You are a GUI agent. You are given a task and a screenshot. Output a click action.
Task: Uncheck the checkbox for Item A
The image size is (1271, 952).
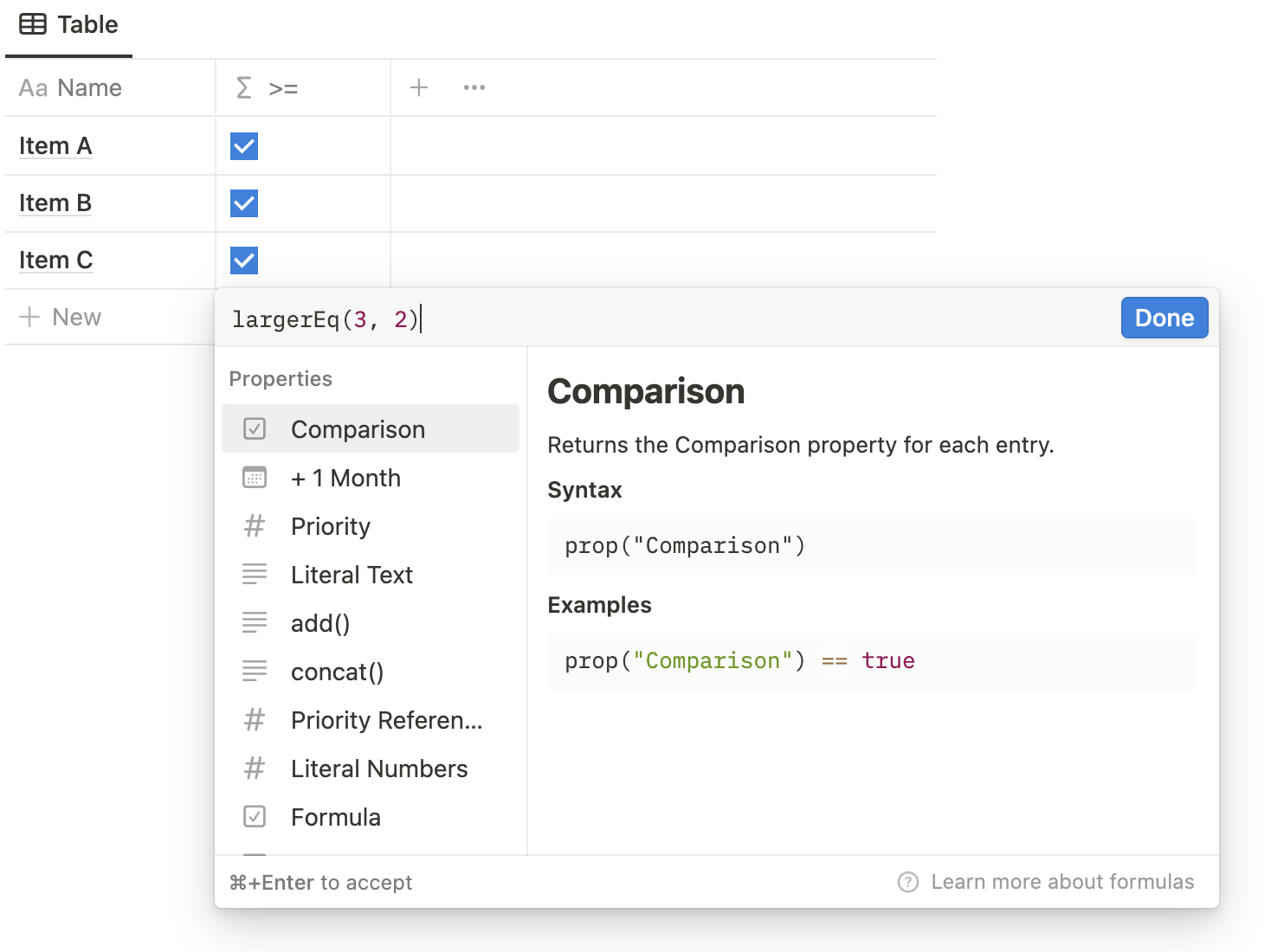[x=243, y=146]
